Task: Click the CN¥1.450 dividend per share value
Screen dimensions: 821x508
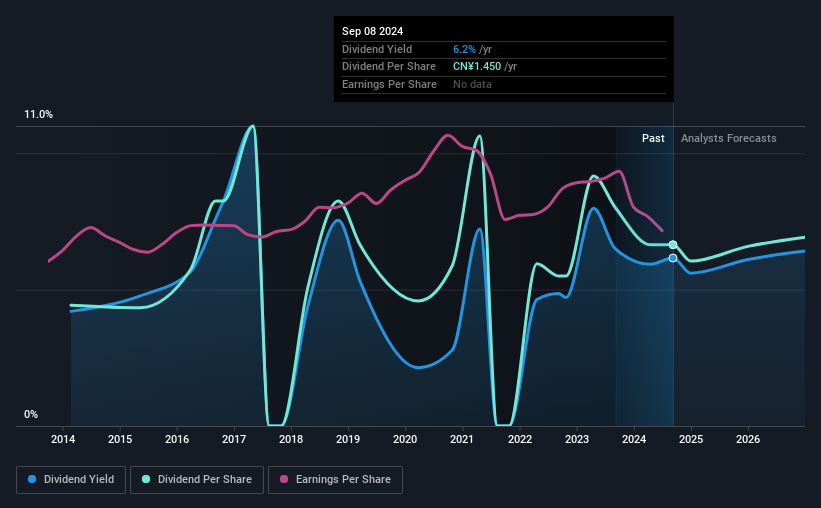Action: tap(477, 67)
